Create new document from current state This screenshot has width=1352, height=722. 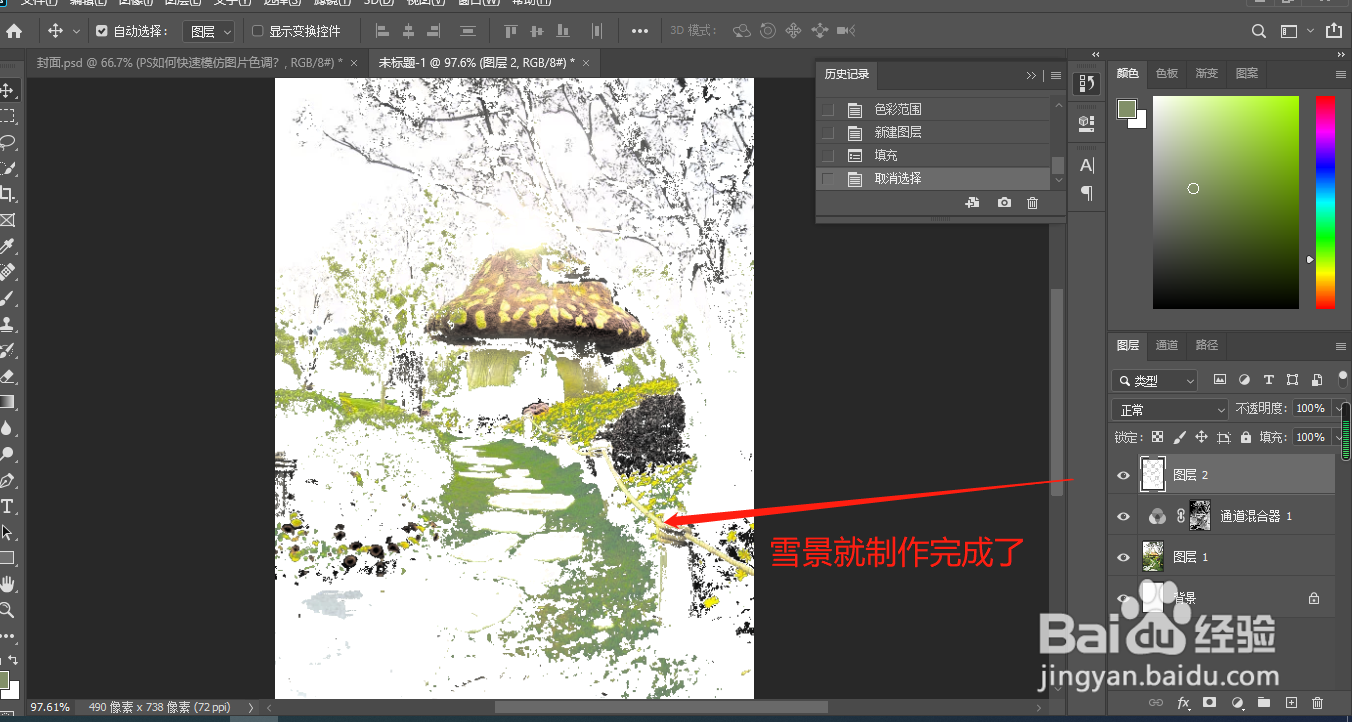tap(972, 203)
